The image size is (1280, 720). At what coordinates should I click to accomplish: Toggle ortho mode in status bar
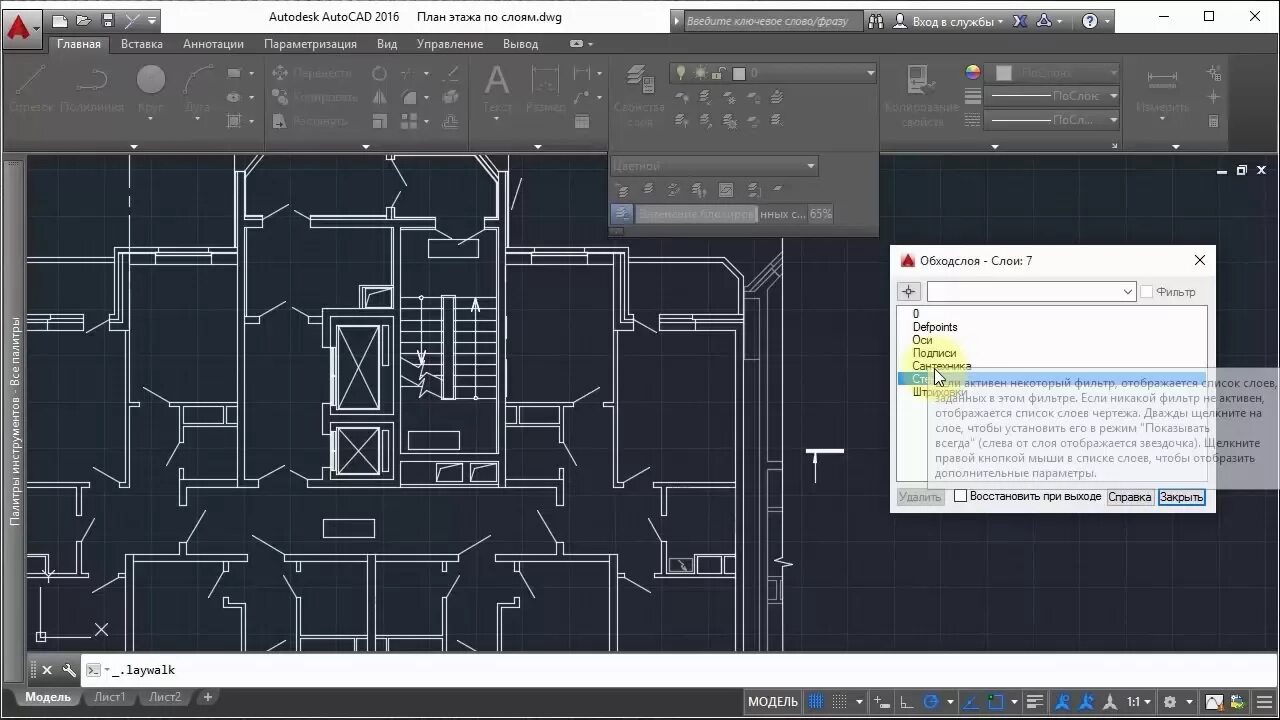(x=906, y=702)
